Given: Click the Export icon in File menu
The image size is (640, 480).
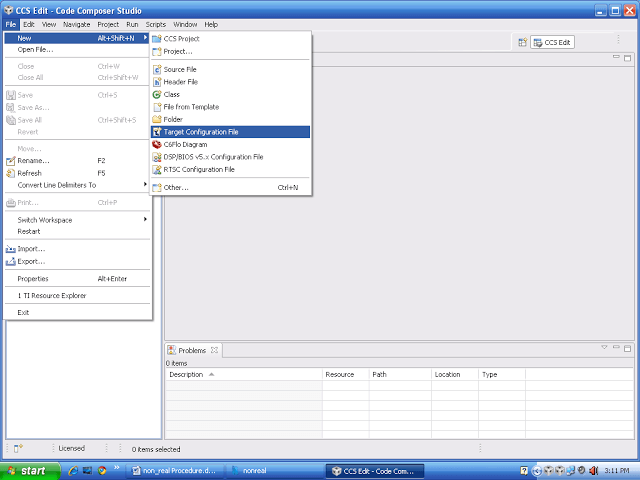Looking at the screenshot, I should point(11,262).
